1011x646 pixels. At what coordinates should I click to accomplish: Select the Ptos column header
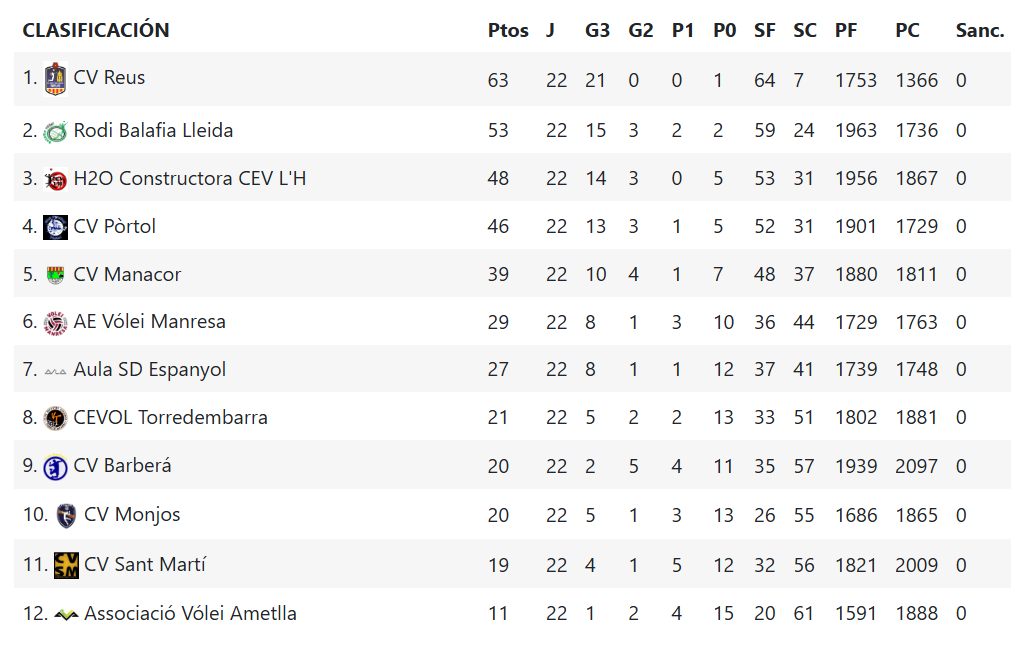coord(508,30)
